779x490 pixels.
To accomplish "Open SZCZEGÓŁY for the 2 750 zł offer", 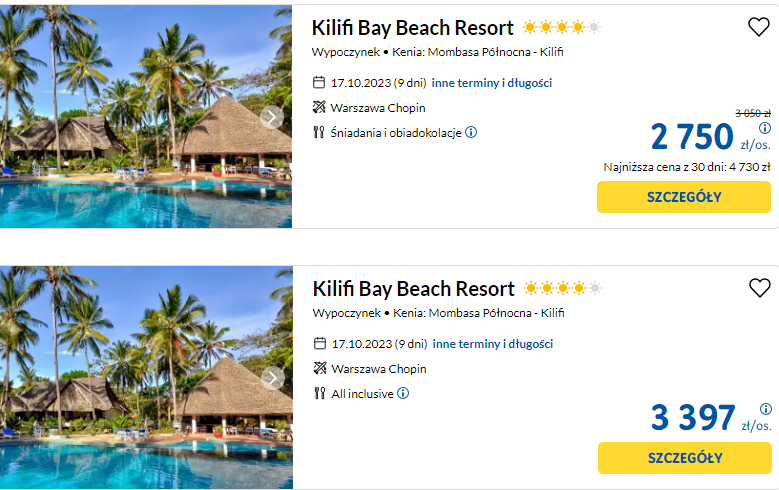I will pyautogui.click(x=684, y=197).
